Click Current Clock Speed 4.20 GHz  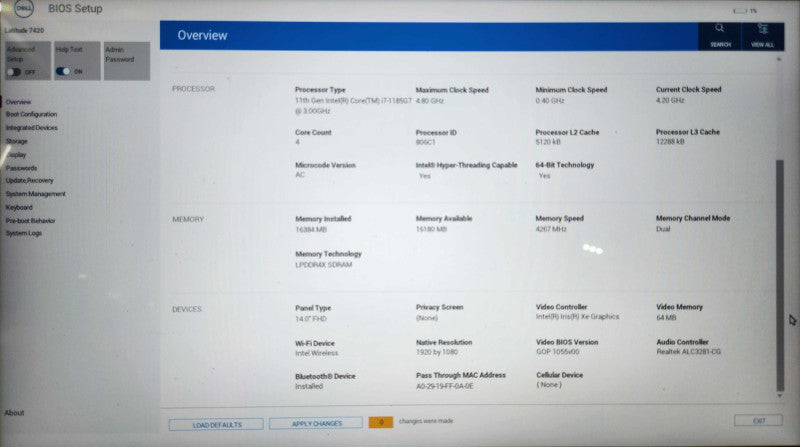click(670, 101)
